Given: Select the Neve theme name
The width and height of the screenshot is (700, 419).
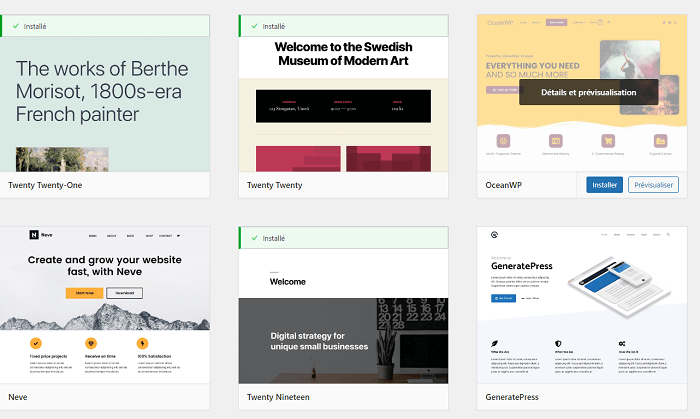Looking at the screenshot, I should 18,397.
